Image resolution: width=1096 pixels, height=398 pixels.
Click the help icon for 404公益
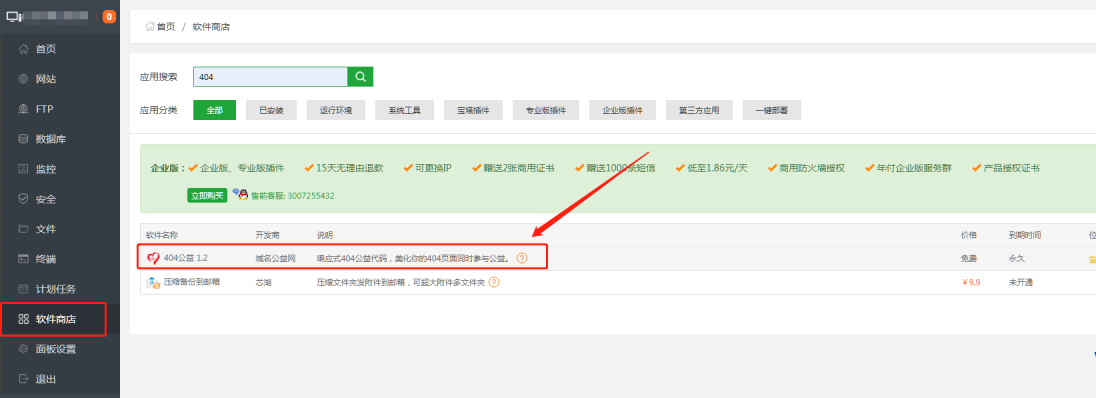[521, 258]
